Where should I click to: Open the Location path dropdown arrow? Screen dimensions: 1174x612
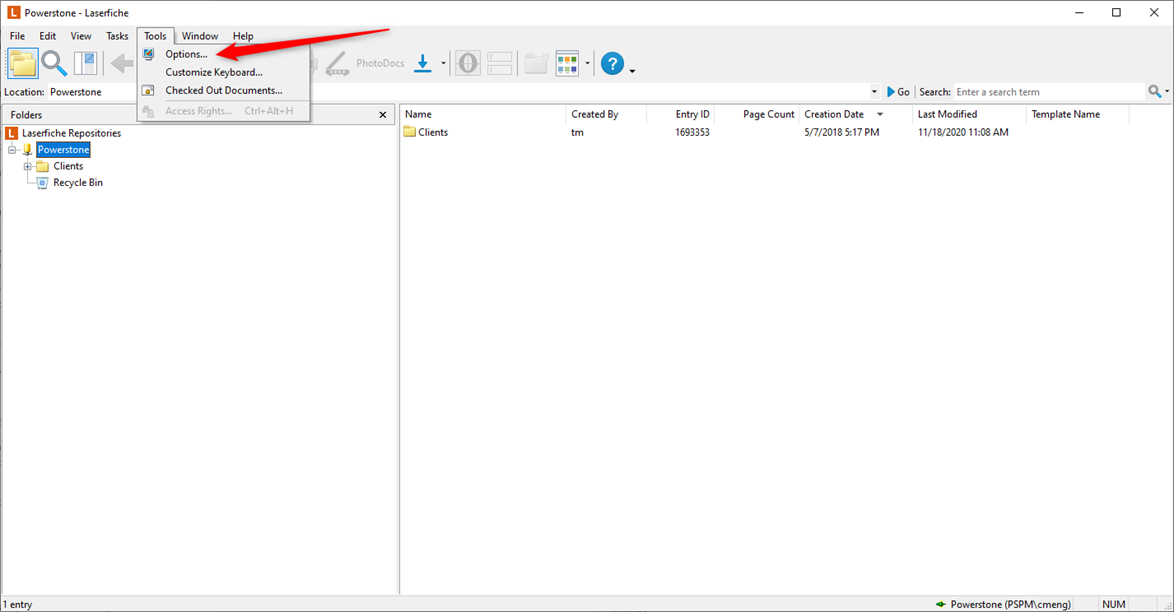point(874,91)
